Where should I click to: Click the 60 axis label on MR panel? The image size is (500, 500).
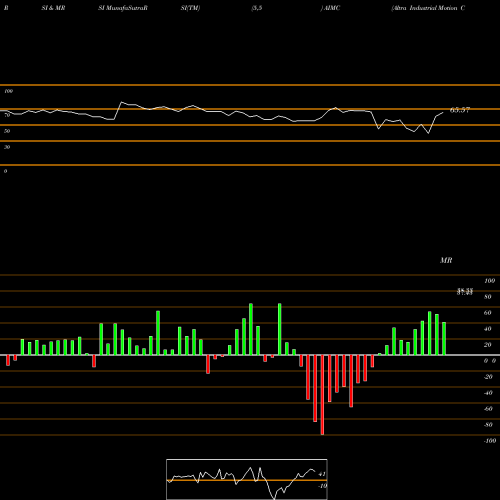[x=488, y=313]
